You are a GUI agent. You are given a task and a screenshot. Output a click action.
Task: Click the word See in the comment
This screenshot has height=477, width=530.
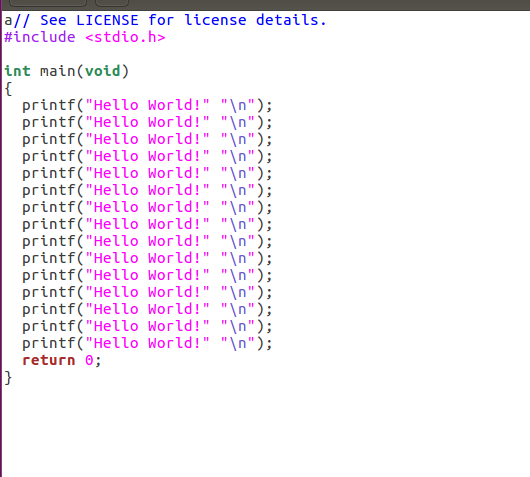click(x=53, y=20)
